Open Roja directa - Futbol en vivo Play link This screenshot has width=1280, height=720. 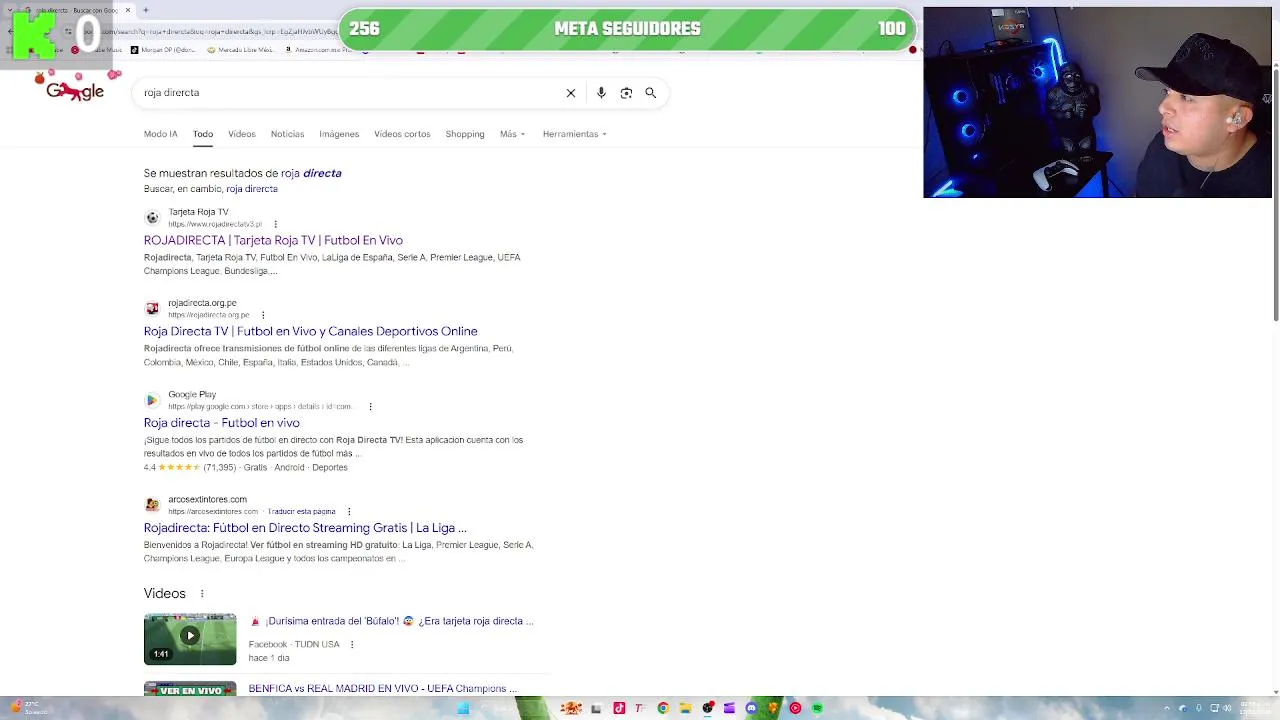click(x=221, y=423)
